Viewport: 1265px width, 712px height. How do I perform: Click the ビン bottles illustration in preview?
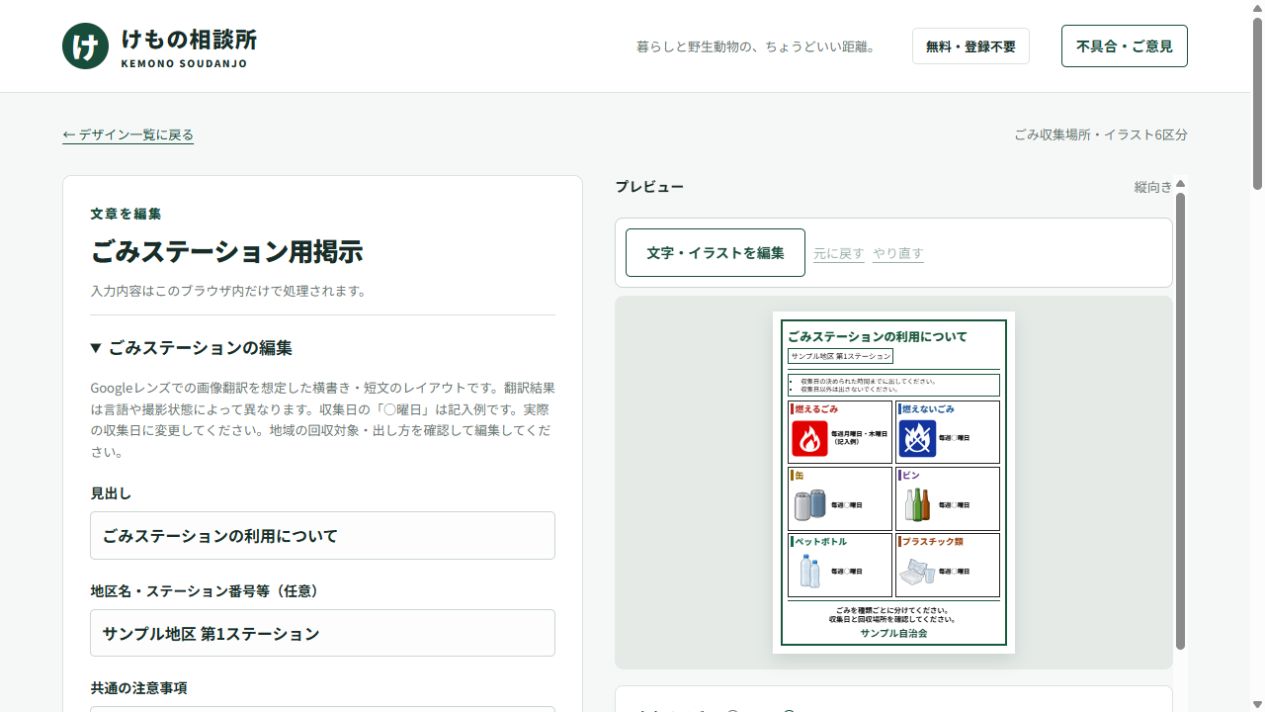[917, 504]
